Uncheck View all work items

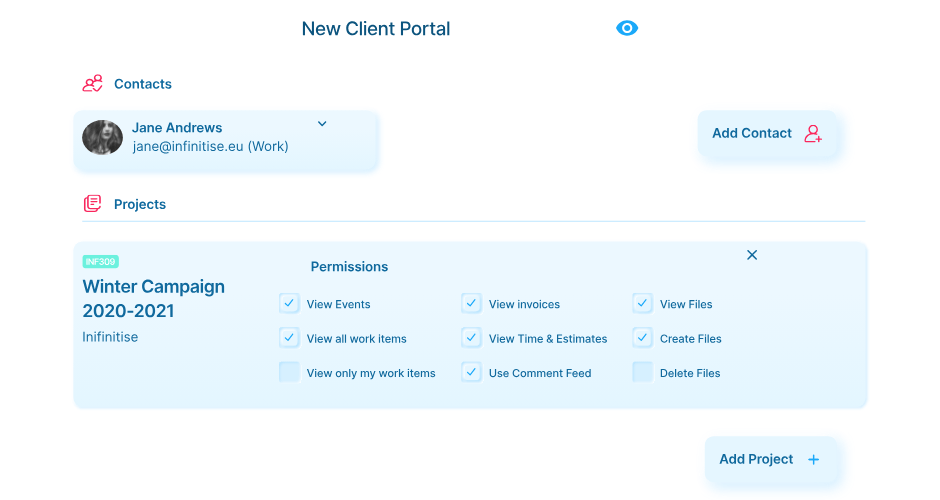[x=289, y=338]
